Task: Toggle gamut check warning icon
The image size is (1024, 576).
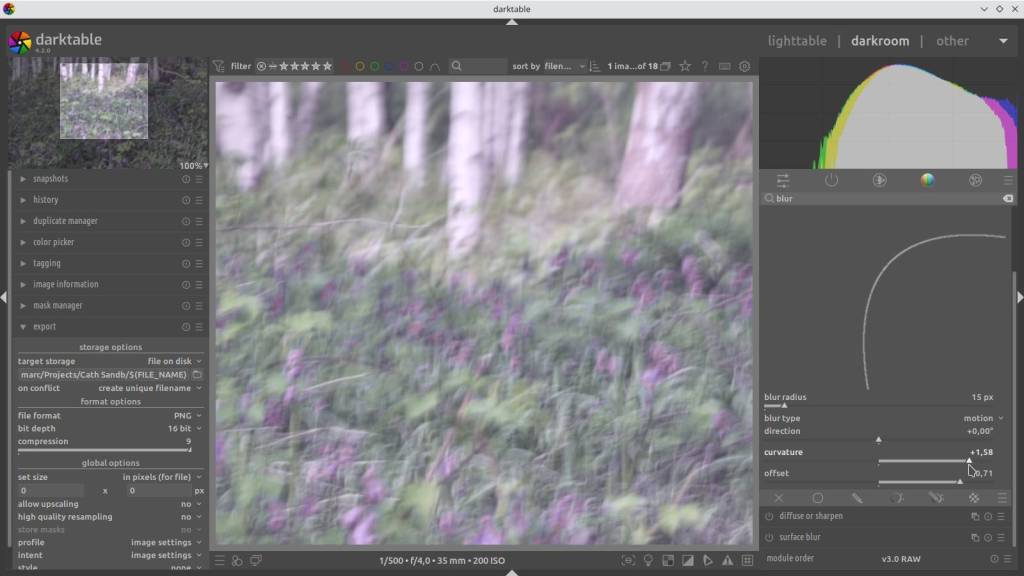Action: tap(727, 561)
